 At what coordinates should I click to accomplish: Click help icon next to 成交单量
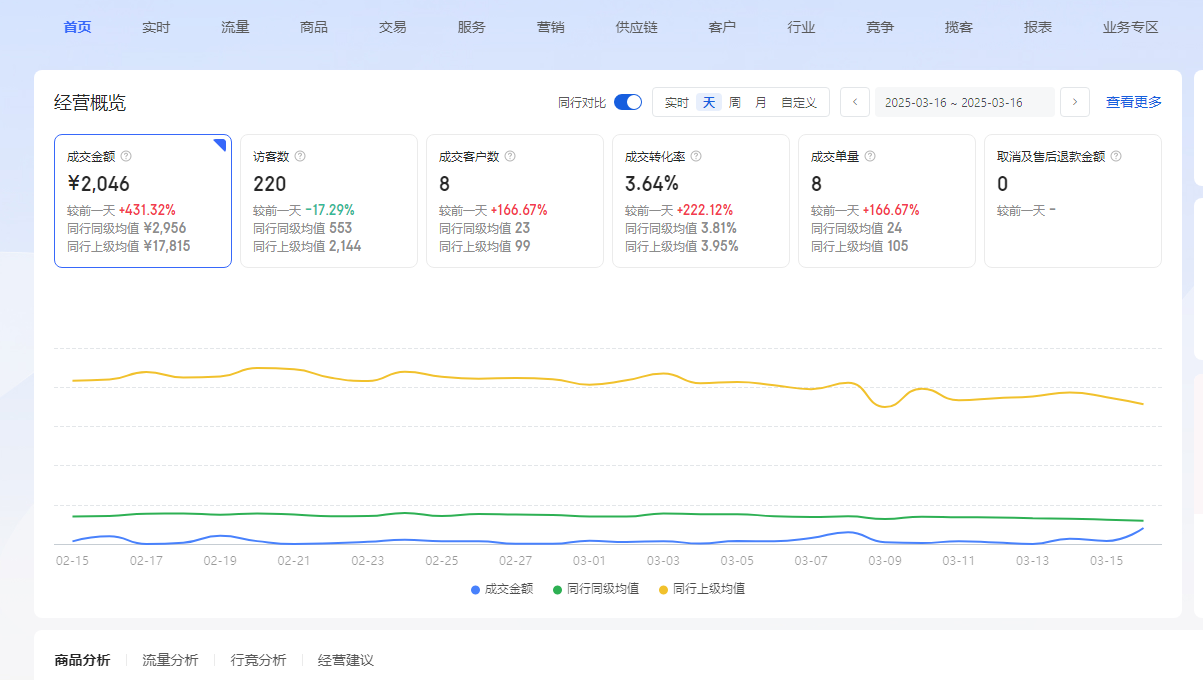tap(870, 157)
